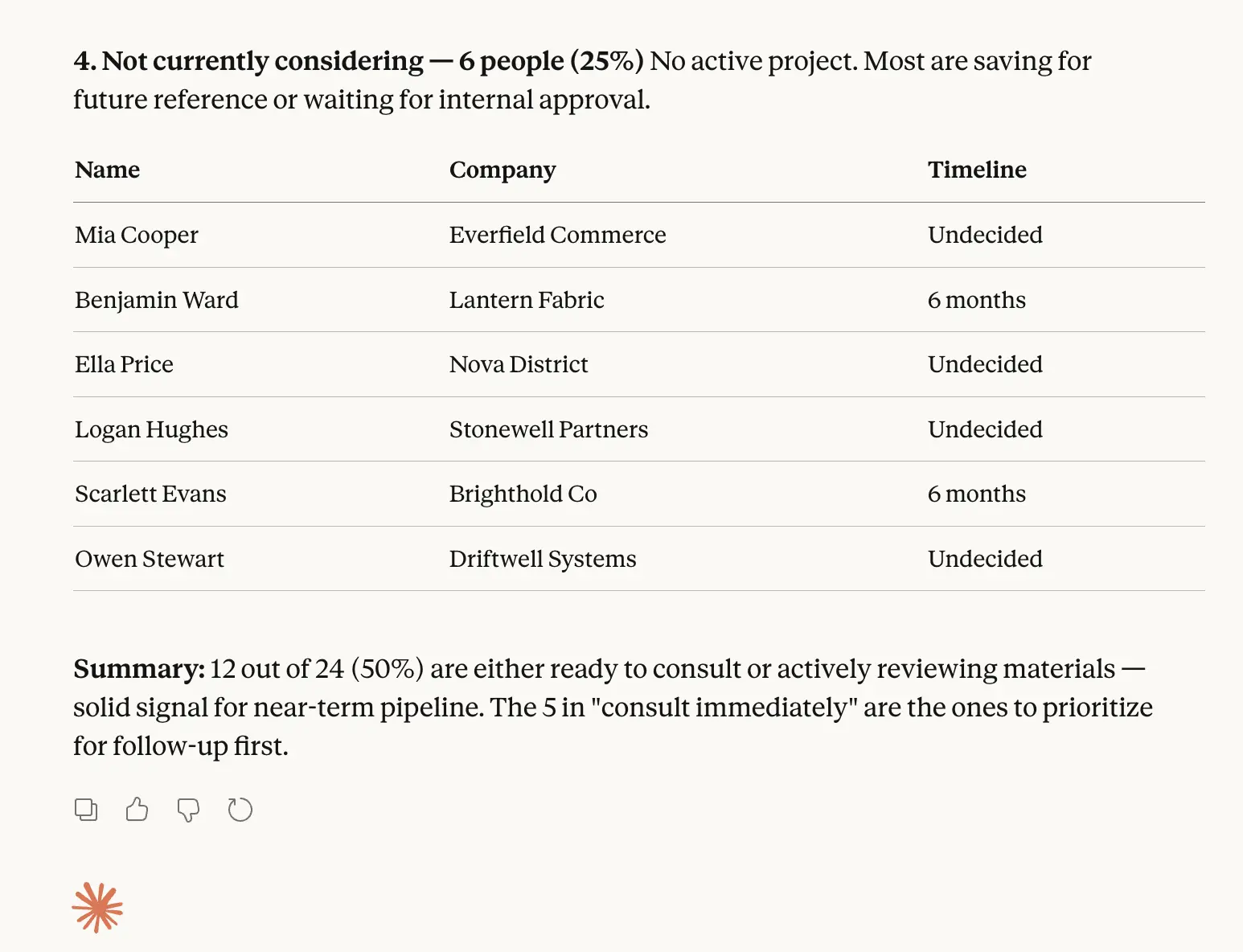Click the copy response icon
This screenshot has width=1243, height=952.
[86, 810]
